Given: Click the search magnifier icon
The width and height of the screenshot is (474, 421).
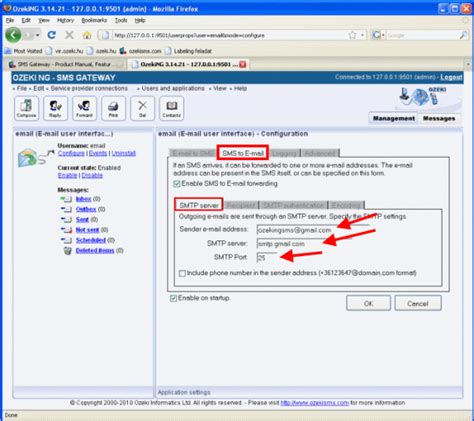Looking at the screenshot, I should pyautogui.click(x=463, y=35).
